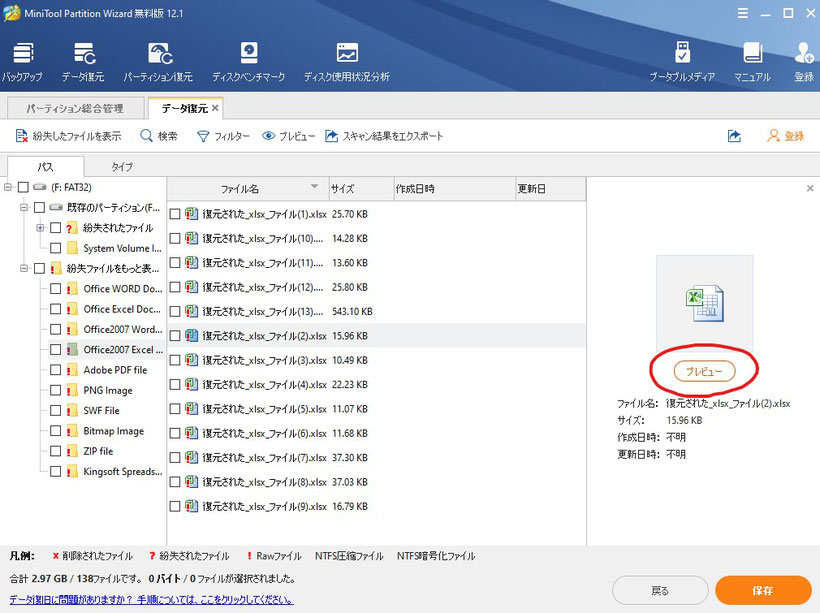Select checkbox for ファイル(1).xlsx

[175, 214]
